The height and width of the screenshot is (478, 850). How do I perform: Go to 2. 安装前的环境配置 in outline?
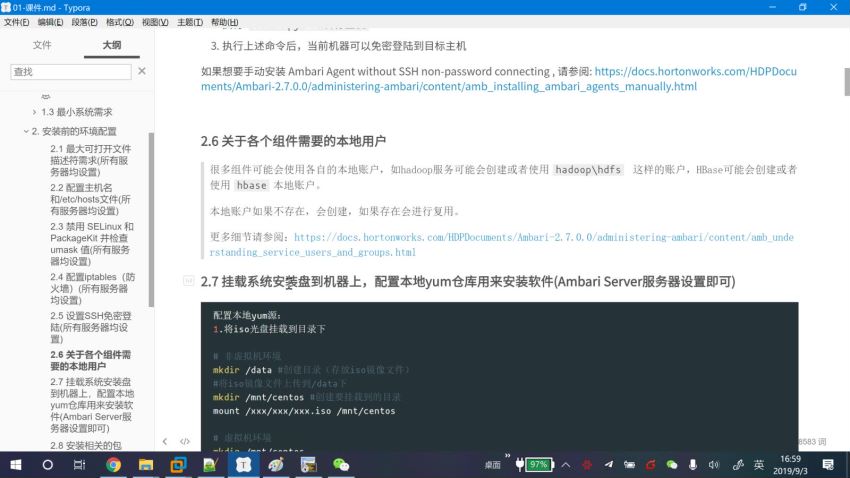point(74,131)
